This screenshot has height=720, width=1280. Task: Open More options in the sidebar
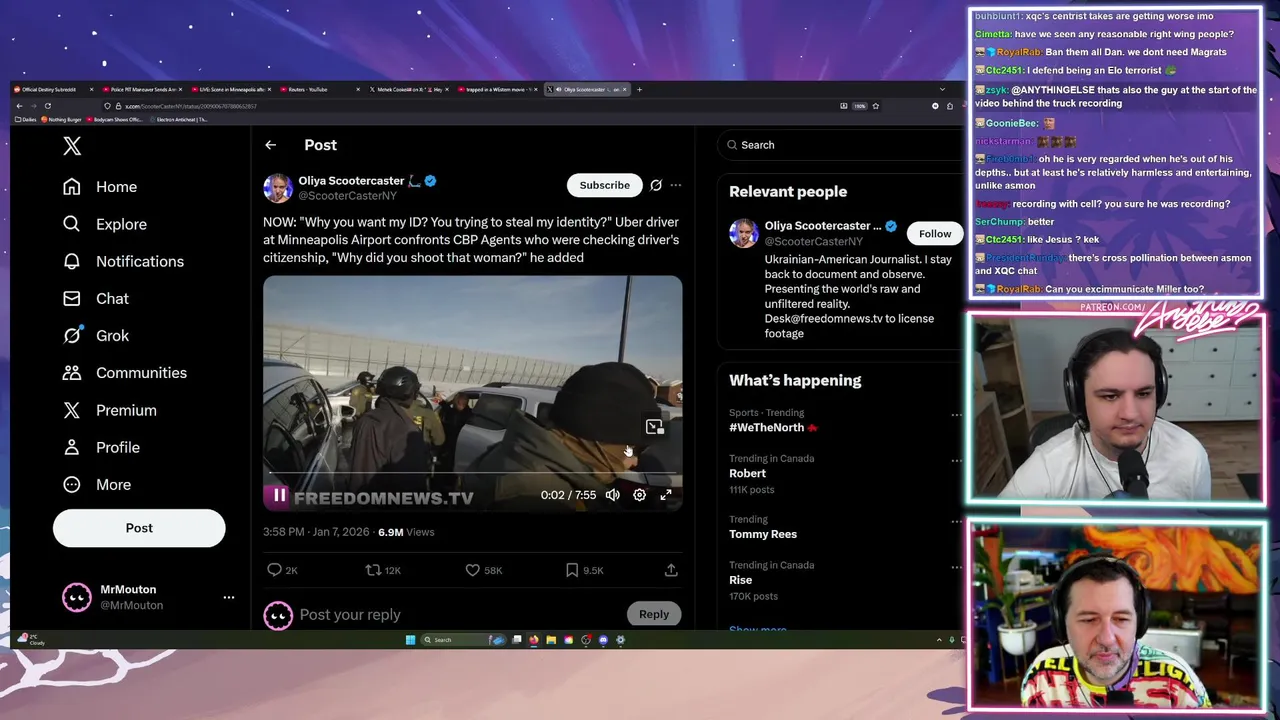point(97,484)
